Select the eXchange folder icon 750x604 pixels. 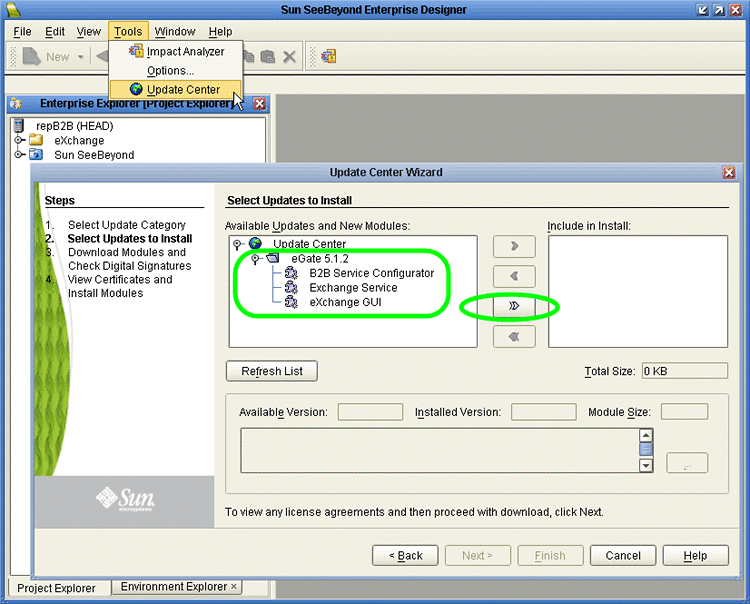click(x=36, y=140)
